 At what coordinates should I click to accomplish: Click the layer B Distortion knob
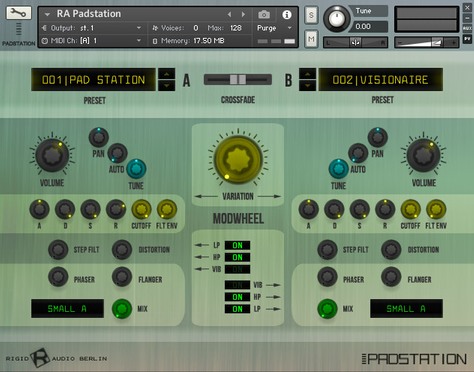(x=391, y=249)
